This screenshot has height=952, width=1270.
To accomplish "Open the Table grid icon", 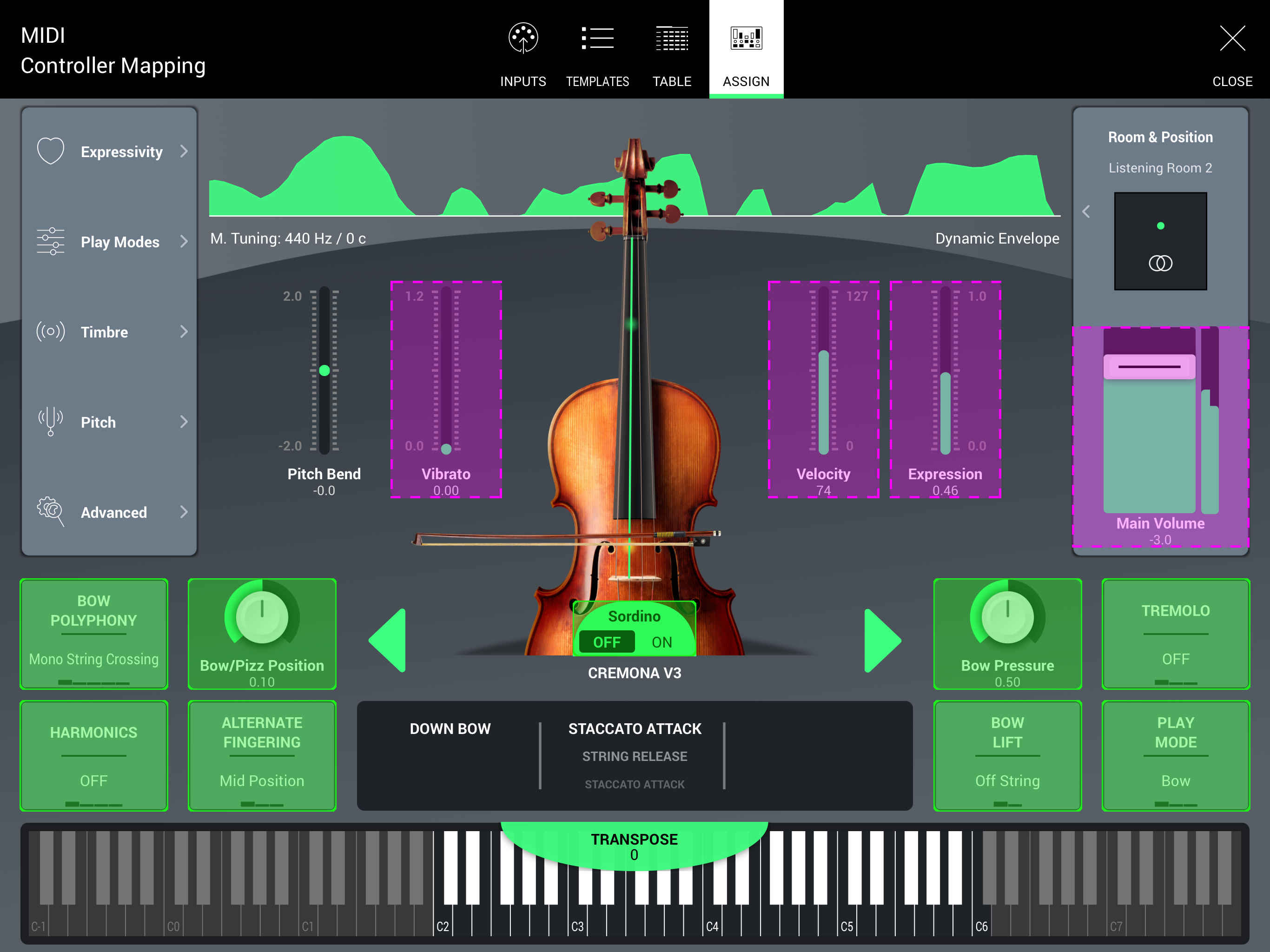I will [x=672, y=38].
